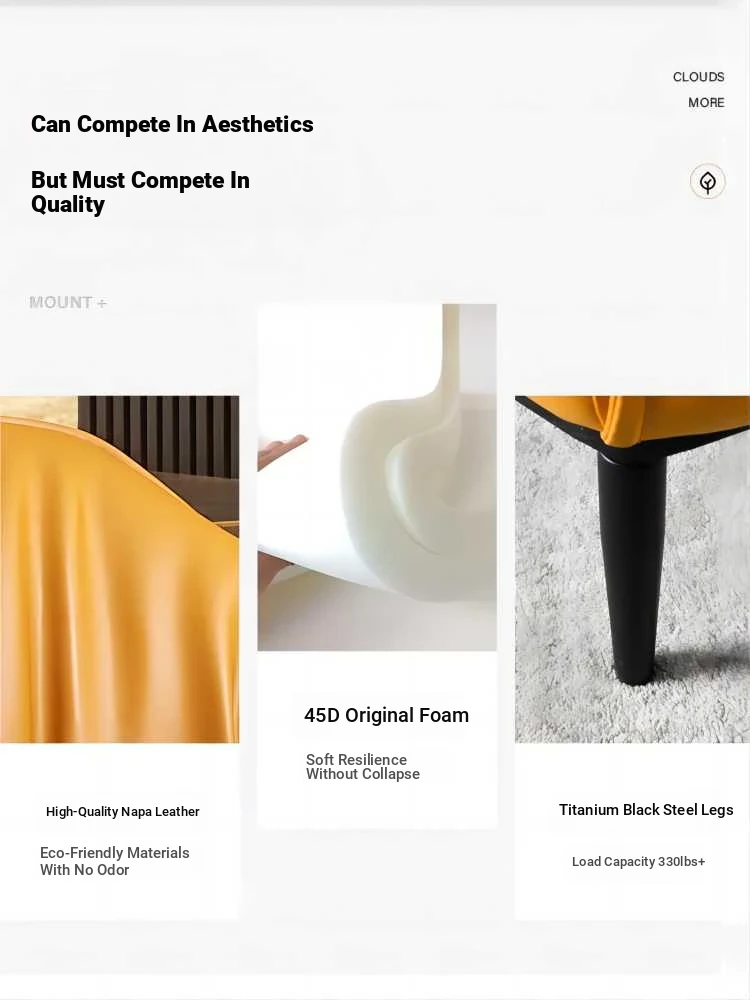The width and height of the screenshot is (750, 1000).
Task: Click the 45D Original Foam heading
Action: coord(386,715)
